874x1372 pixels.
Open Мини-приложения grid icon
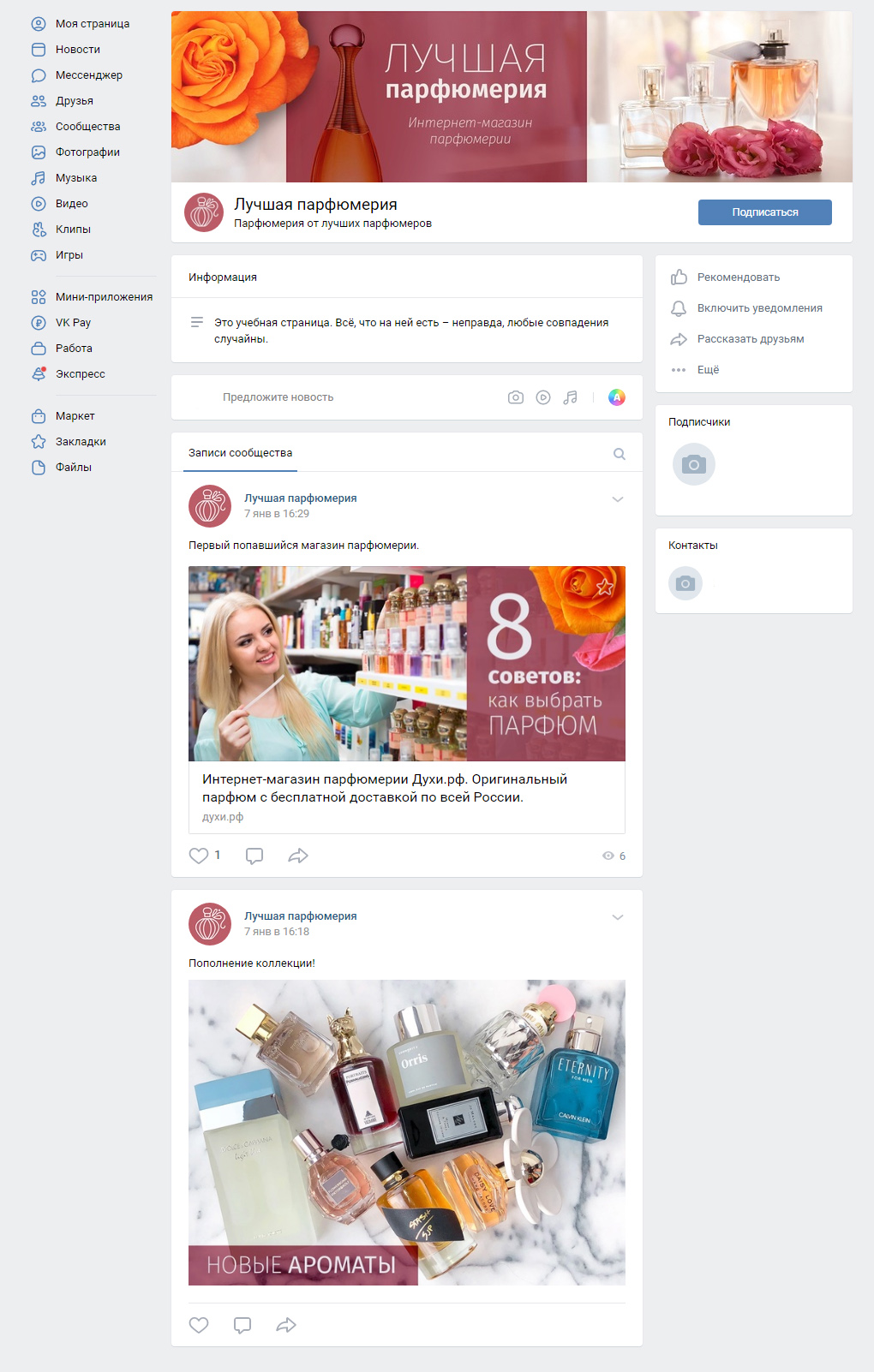click(x=39, y=297)
